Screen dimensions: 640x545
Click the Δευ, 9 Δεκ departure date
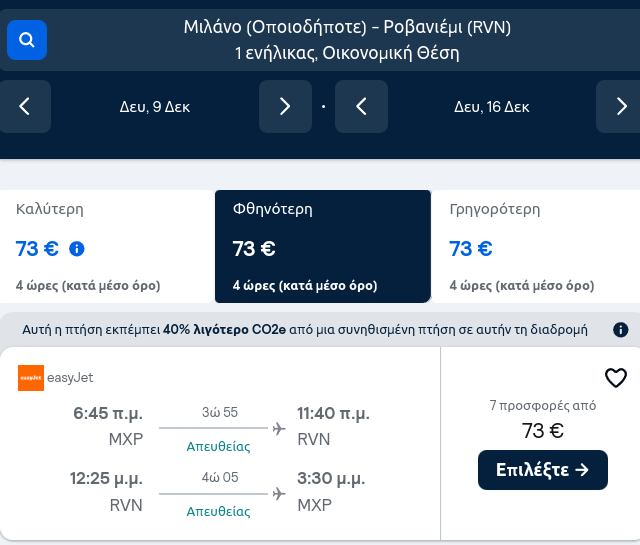(x=155, y=107)
